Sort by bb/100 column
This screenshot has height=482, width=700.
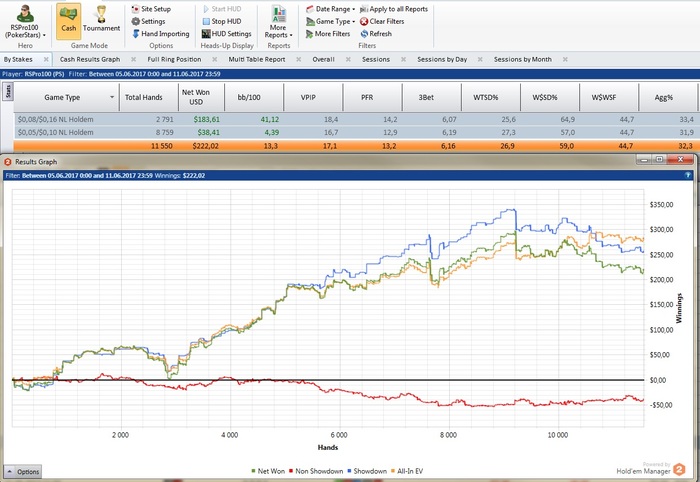coord(254,97)
